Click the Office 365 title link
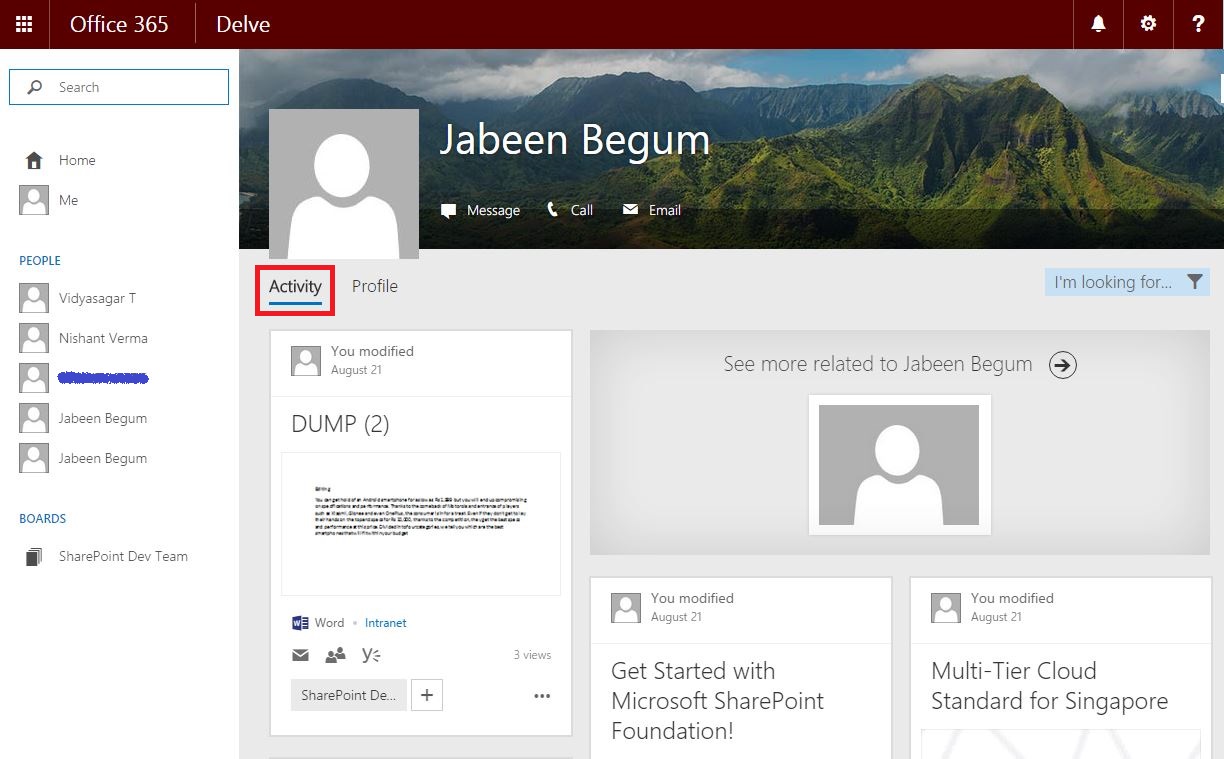The image size is (1224, 759). [x=119, y=24]
